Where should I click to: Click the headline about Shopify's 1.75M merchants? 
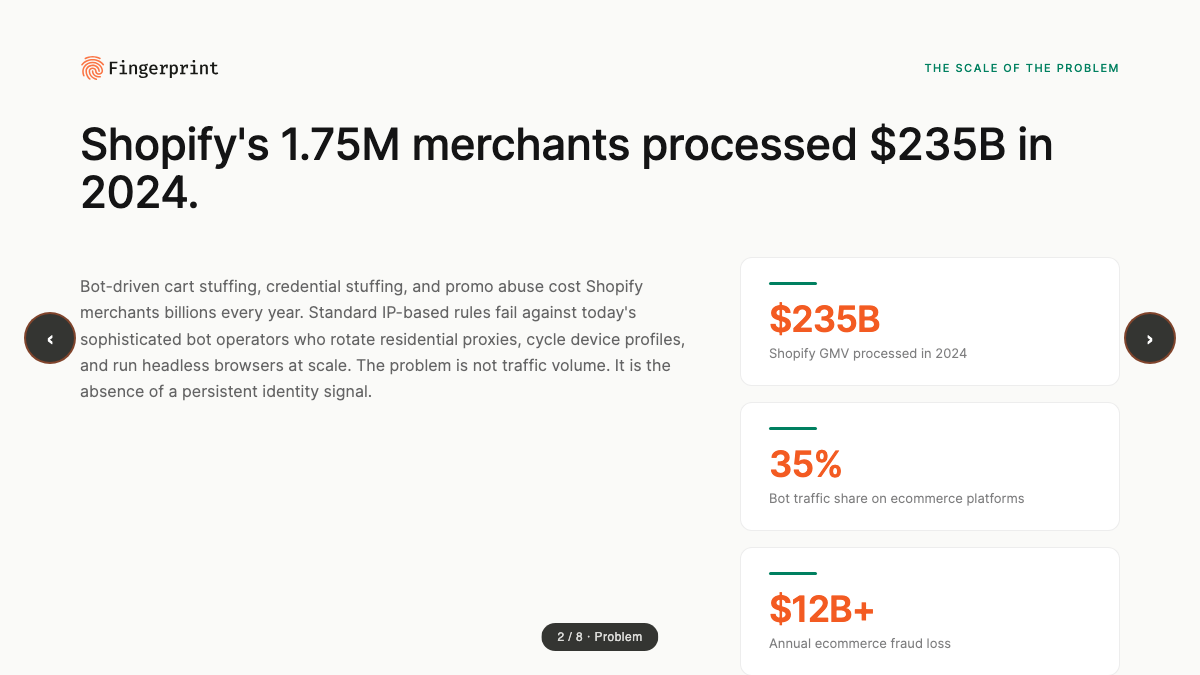pyautogui.click(x=566, y=168)
